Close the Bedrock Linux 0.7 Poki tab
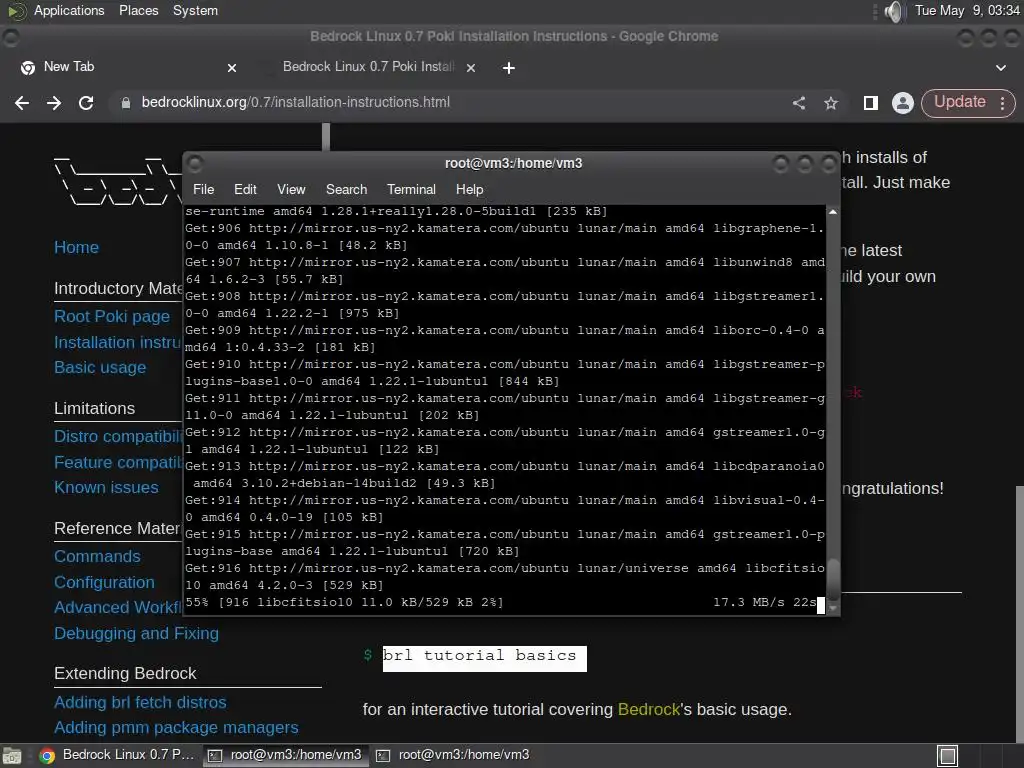This screenshot has width=1024, height=768. pyautogui.click(x=471, y=67)
